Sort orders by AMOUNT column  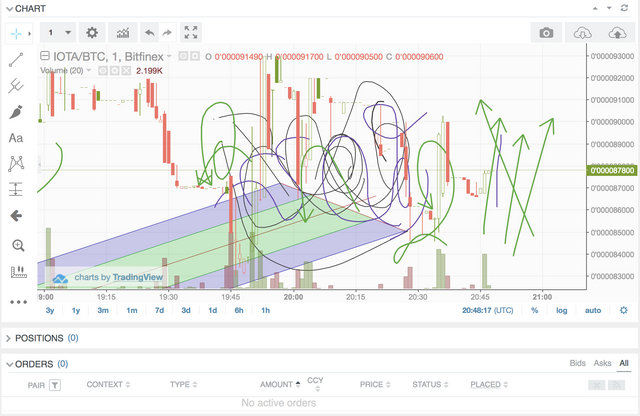coord(280,384)
